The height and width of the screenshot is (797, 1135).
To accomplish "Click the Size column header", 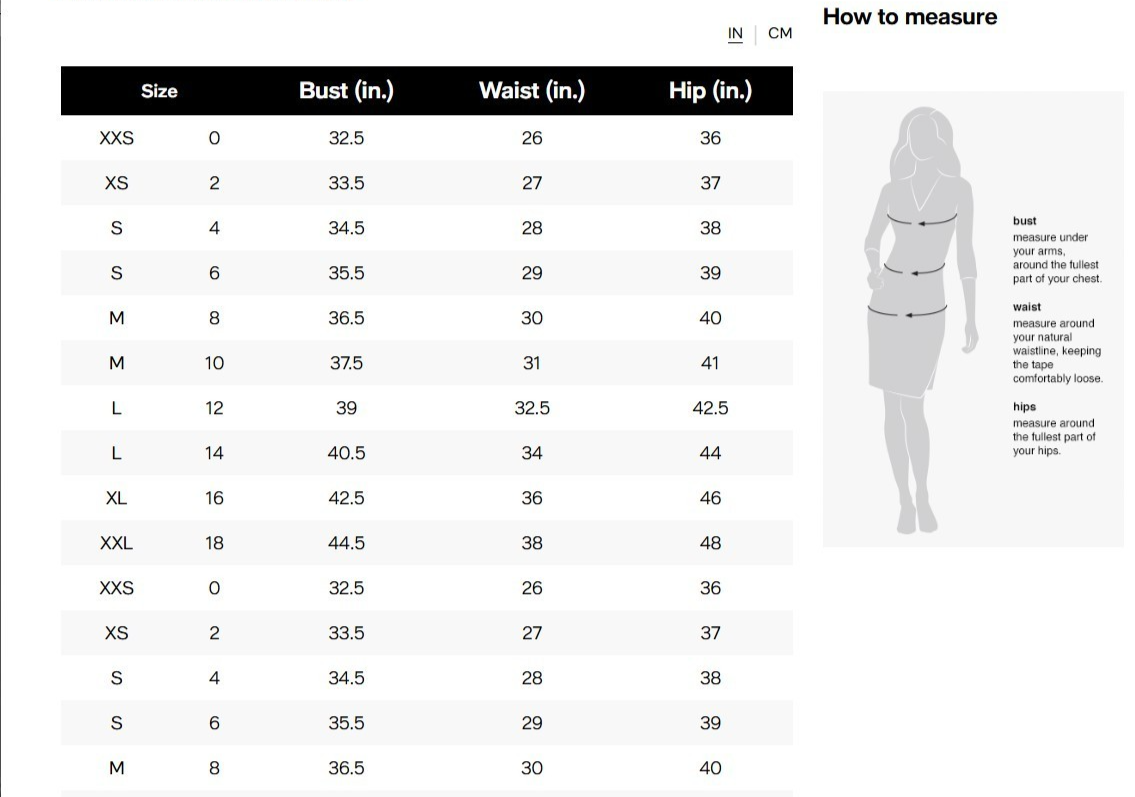I will 159,91.
